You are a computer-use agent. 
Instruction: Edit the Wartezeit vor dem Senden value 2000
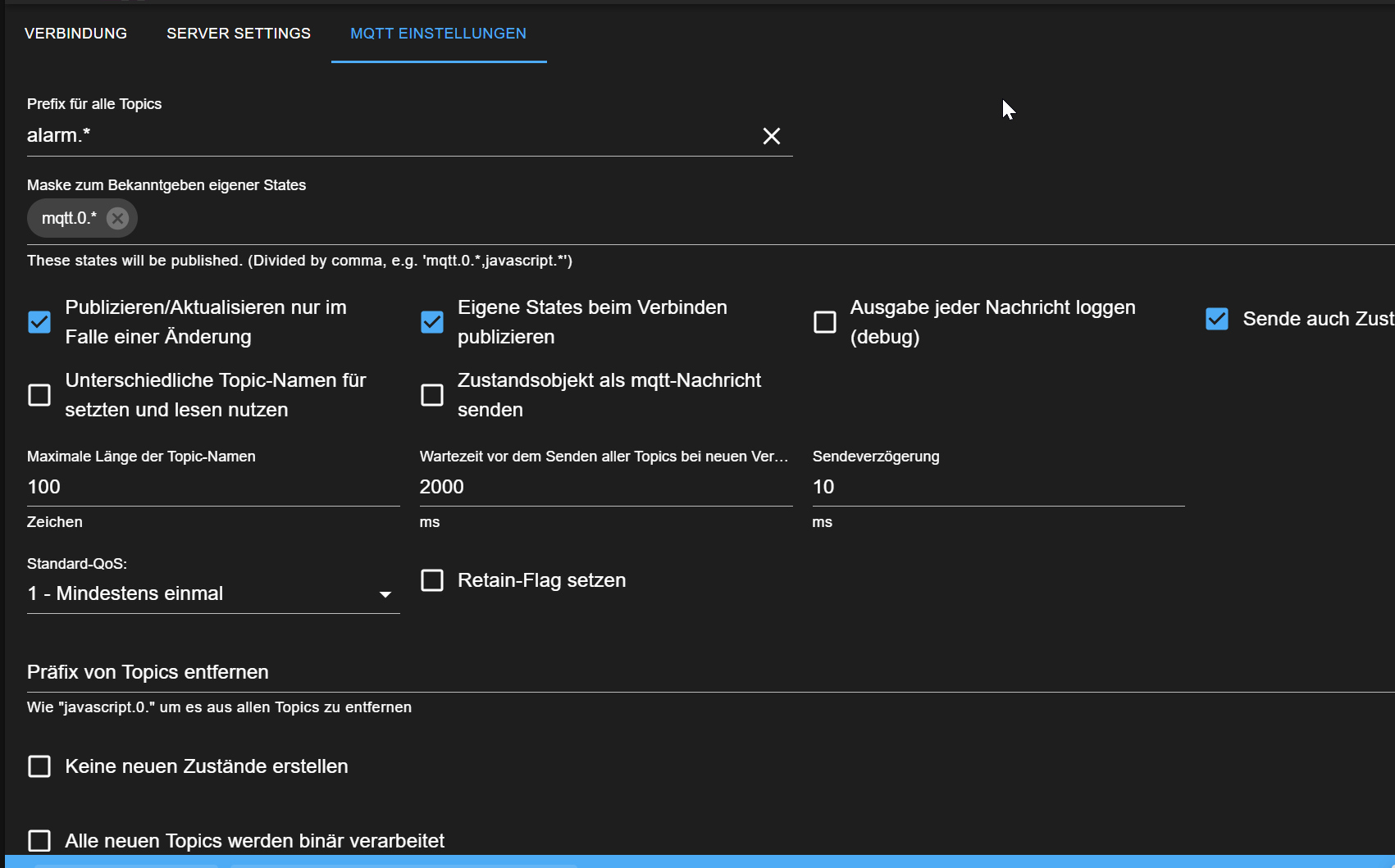point(606,487)
